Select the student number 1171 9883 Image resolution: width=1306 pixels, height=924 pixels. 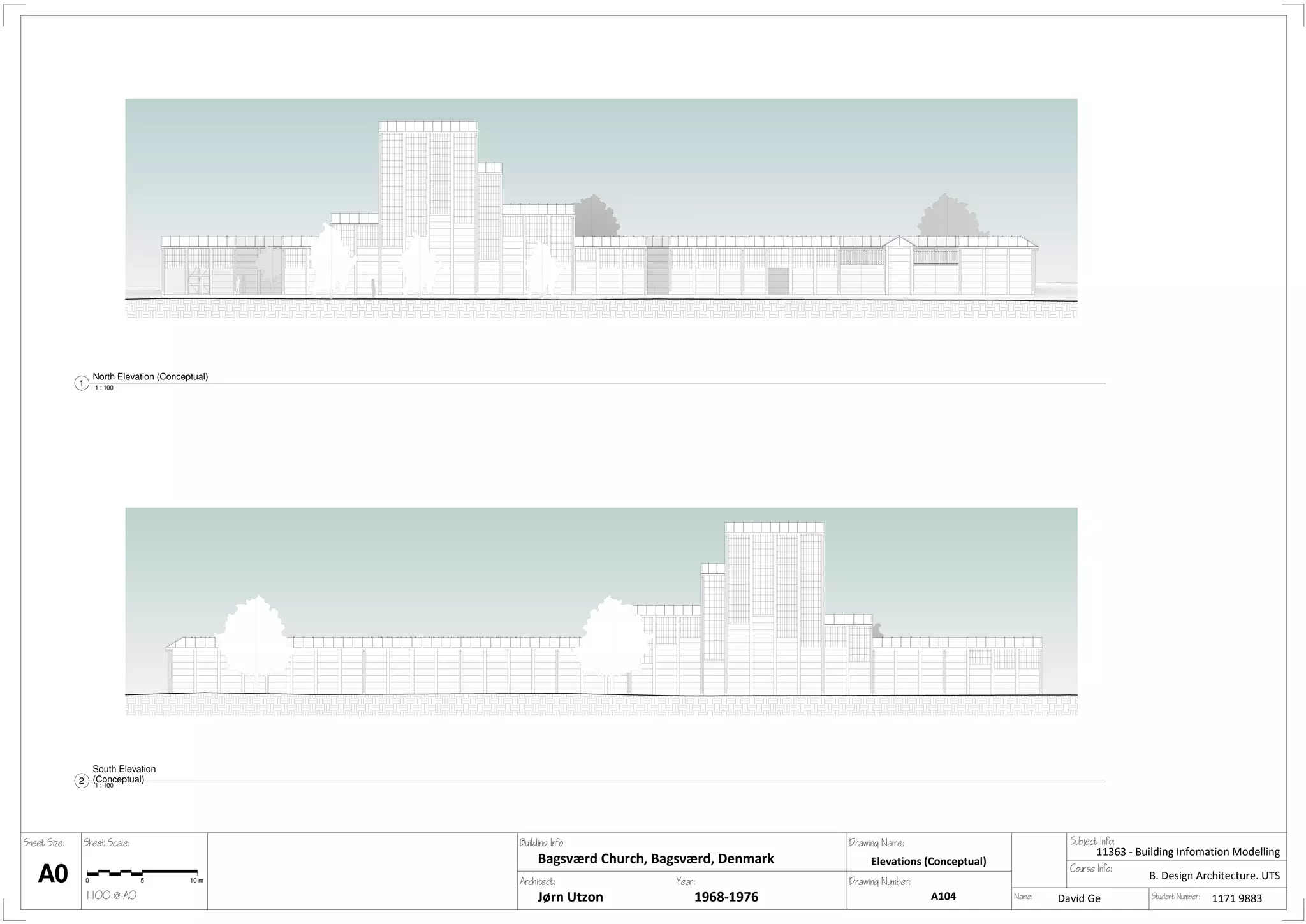click(x=1236, y=898)
